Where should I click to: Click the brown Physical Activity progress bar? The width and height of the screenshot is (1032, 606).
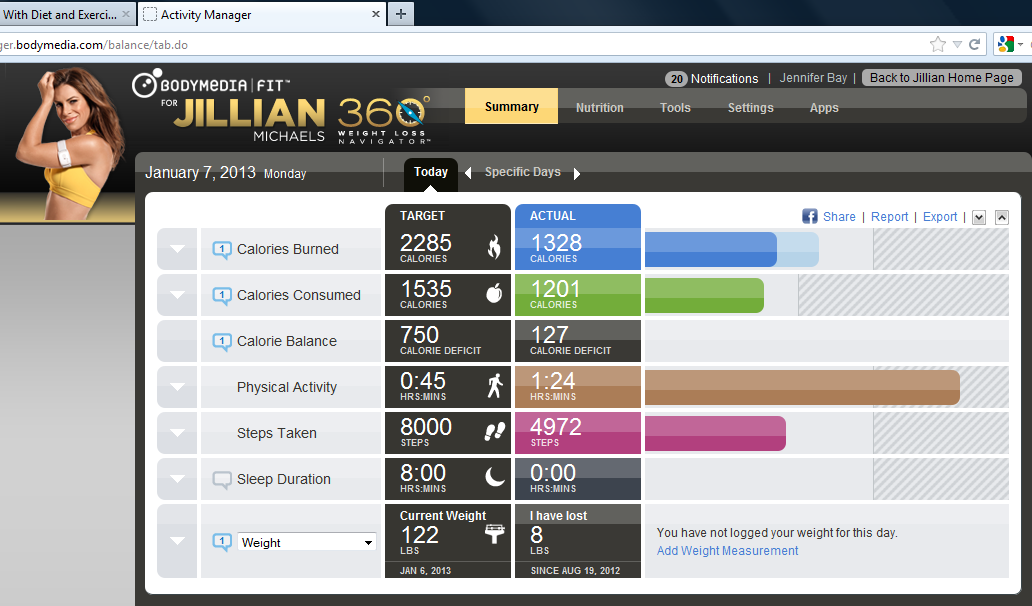point(802,388)
